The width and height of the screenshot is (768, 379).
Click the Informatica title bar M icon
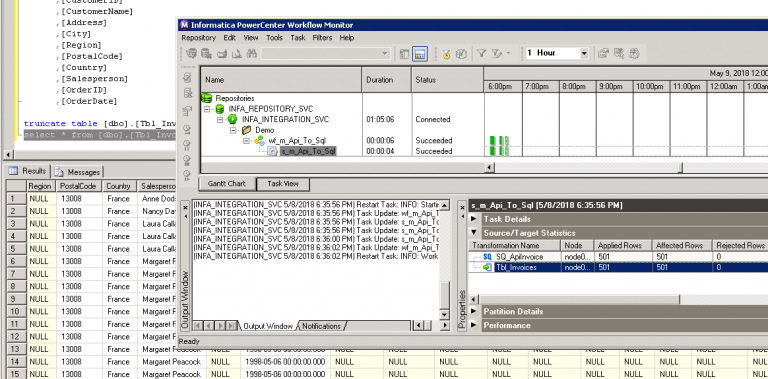[x=184, y=25]
